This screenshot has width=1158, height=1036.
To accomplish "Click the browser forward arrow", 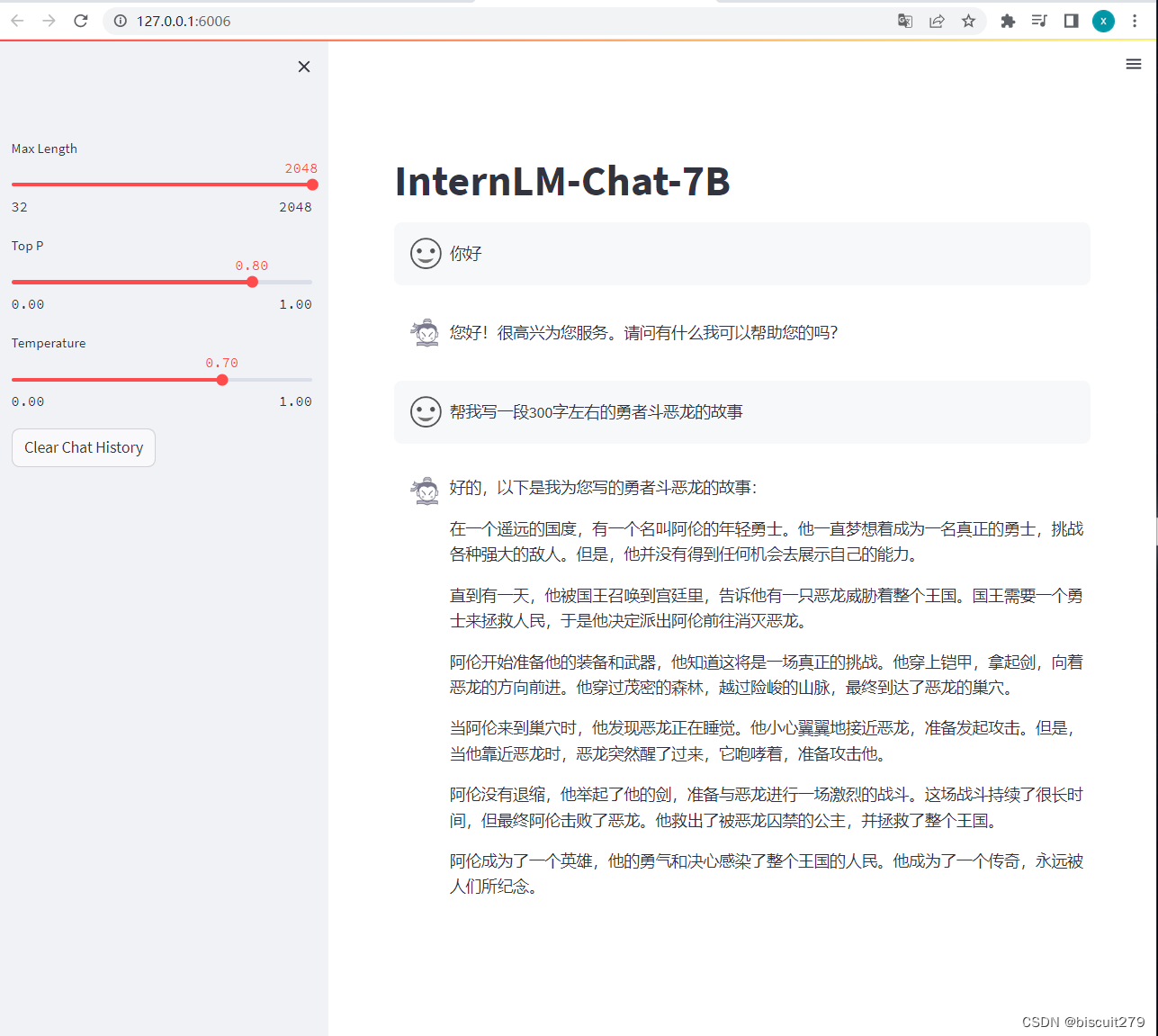I will [x=49, y=21].
